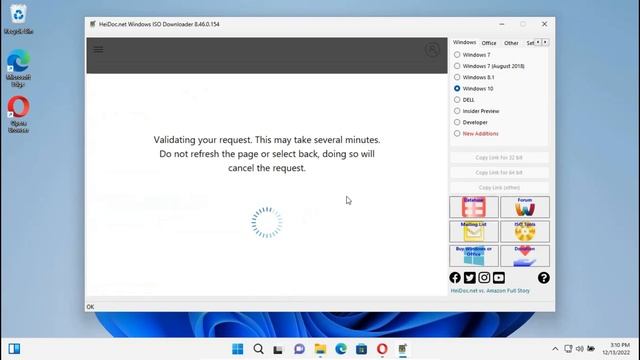
Task: Open the YouTube social icon
Action: pyautogui.click(x=499, y=278)
